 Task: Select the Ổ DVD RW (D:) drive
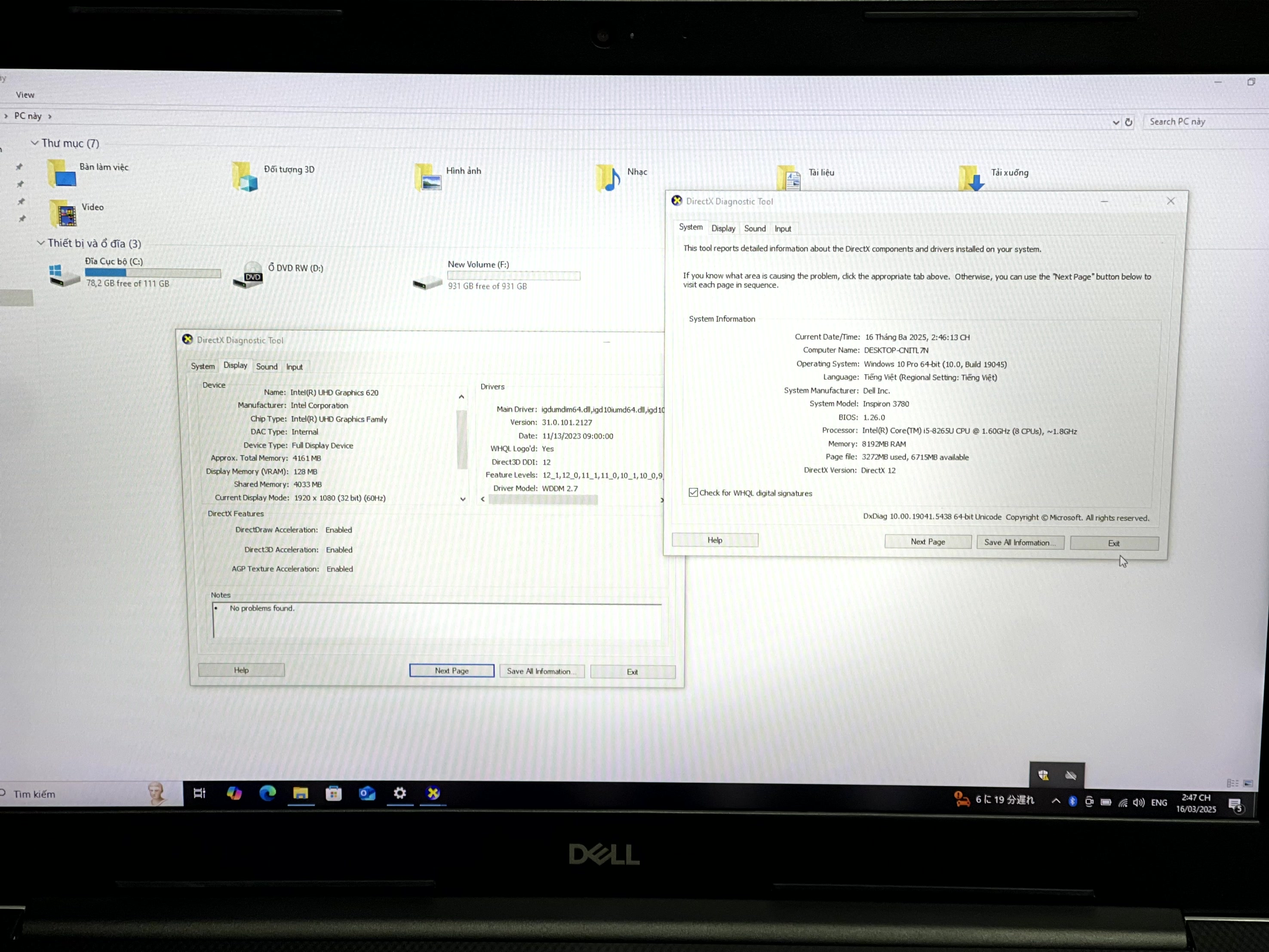point(278,275)
